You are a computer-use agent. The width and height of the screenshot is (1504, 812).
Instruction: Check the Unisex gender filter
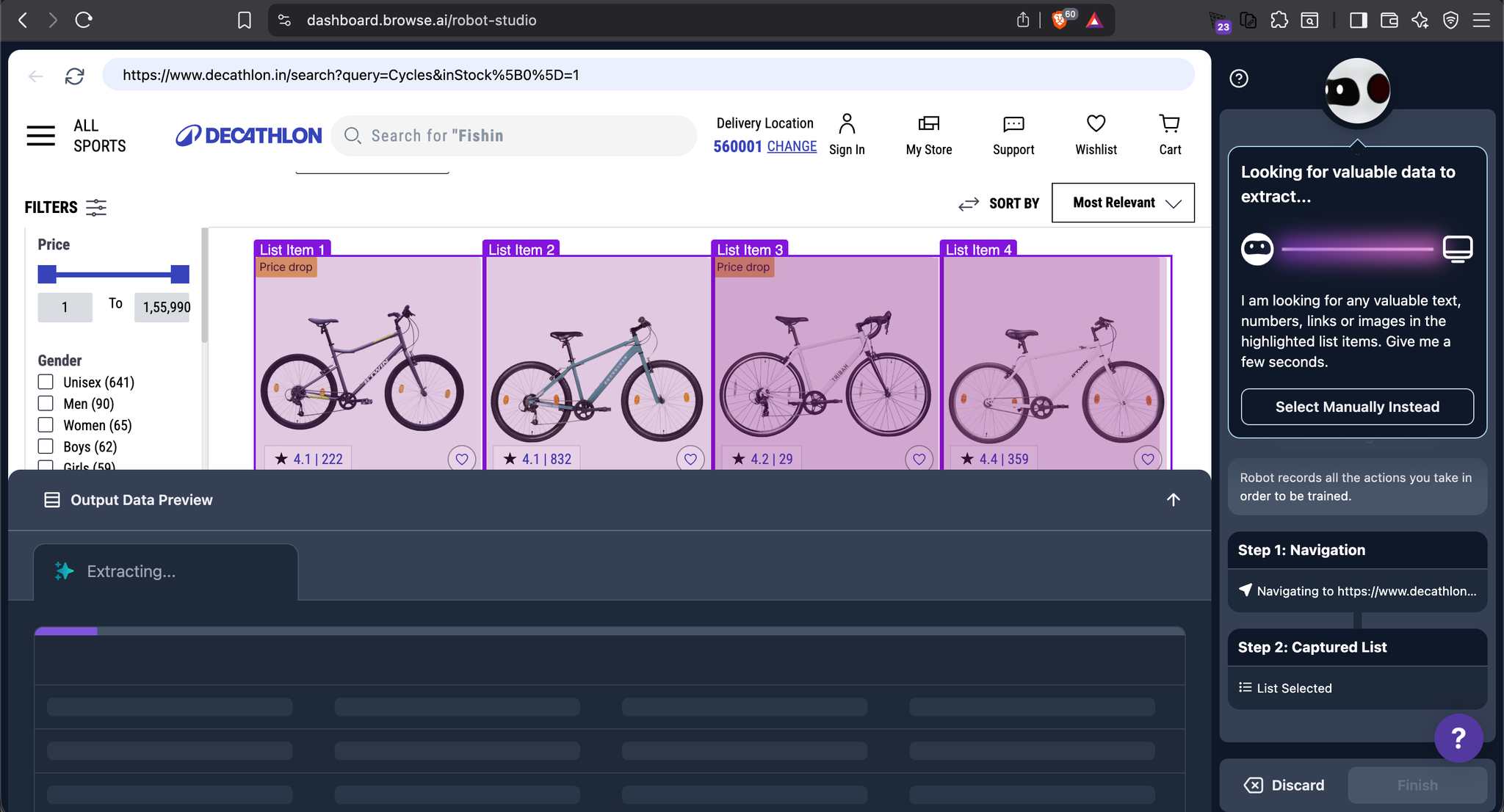(46, 382)
